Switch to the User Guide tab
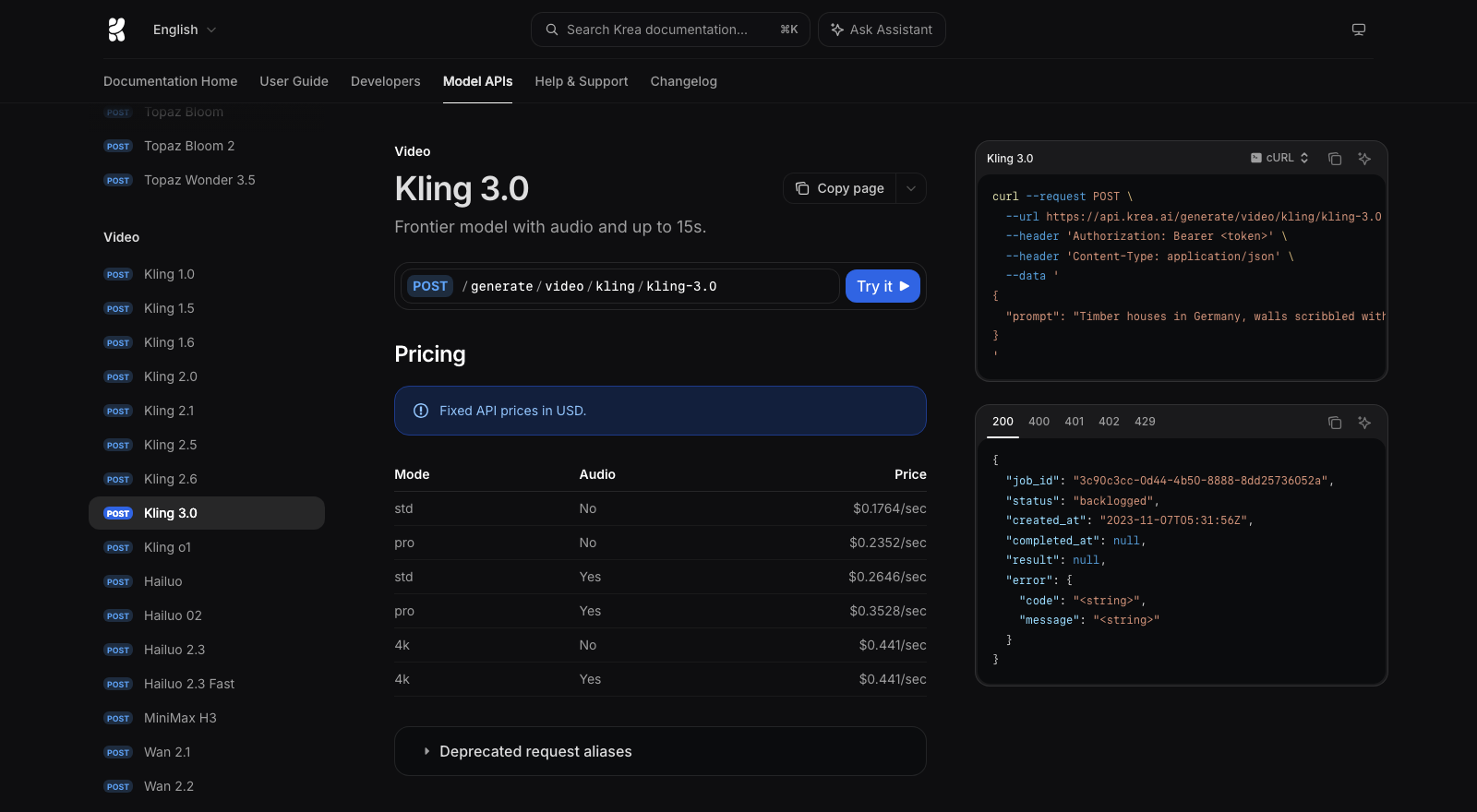 point(294,81)
